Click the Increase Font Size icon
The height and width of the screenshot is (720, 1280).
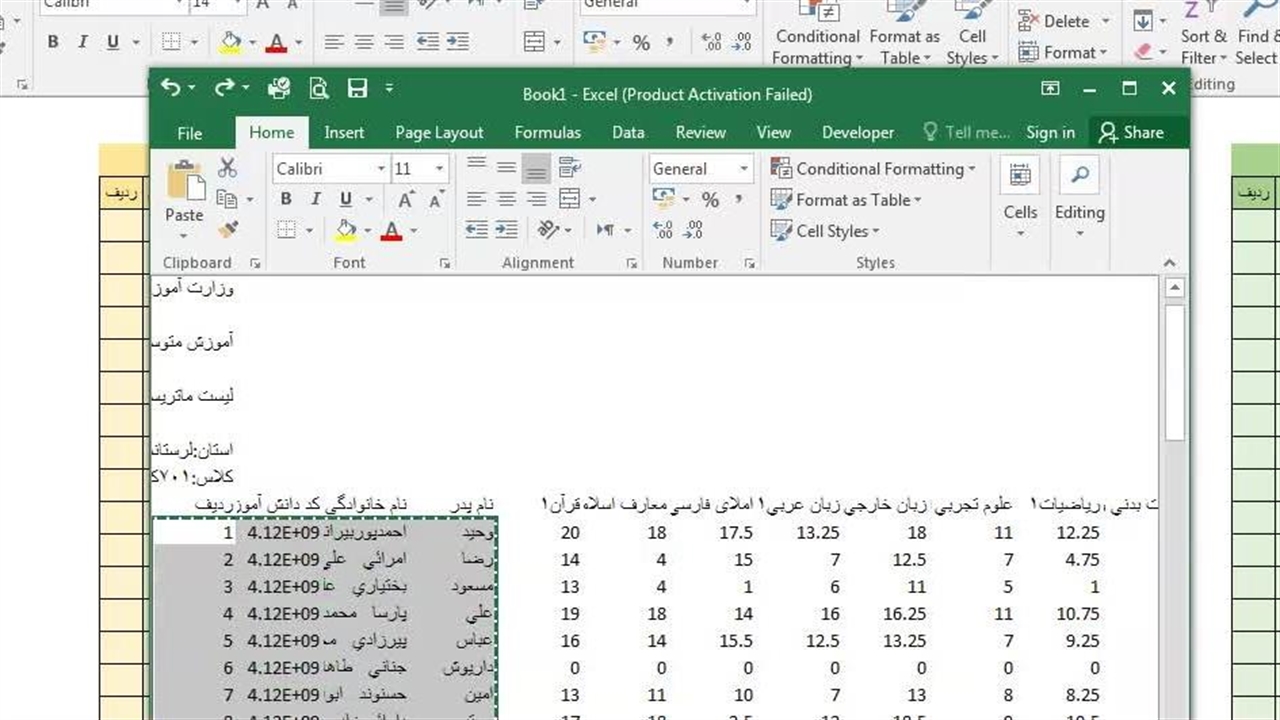[x=411, y=200]
